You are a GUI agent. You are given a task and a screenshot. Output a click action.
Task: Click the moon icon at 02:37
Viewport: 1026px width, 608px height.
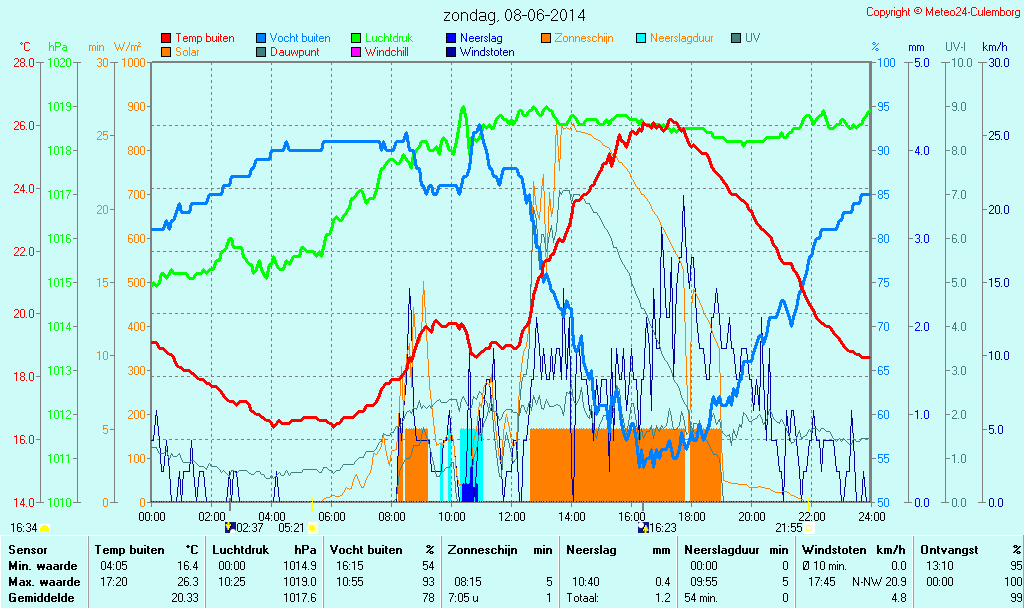tap(230, 527)
